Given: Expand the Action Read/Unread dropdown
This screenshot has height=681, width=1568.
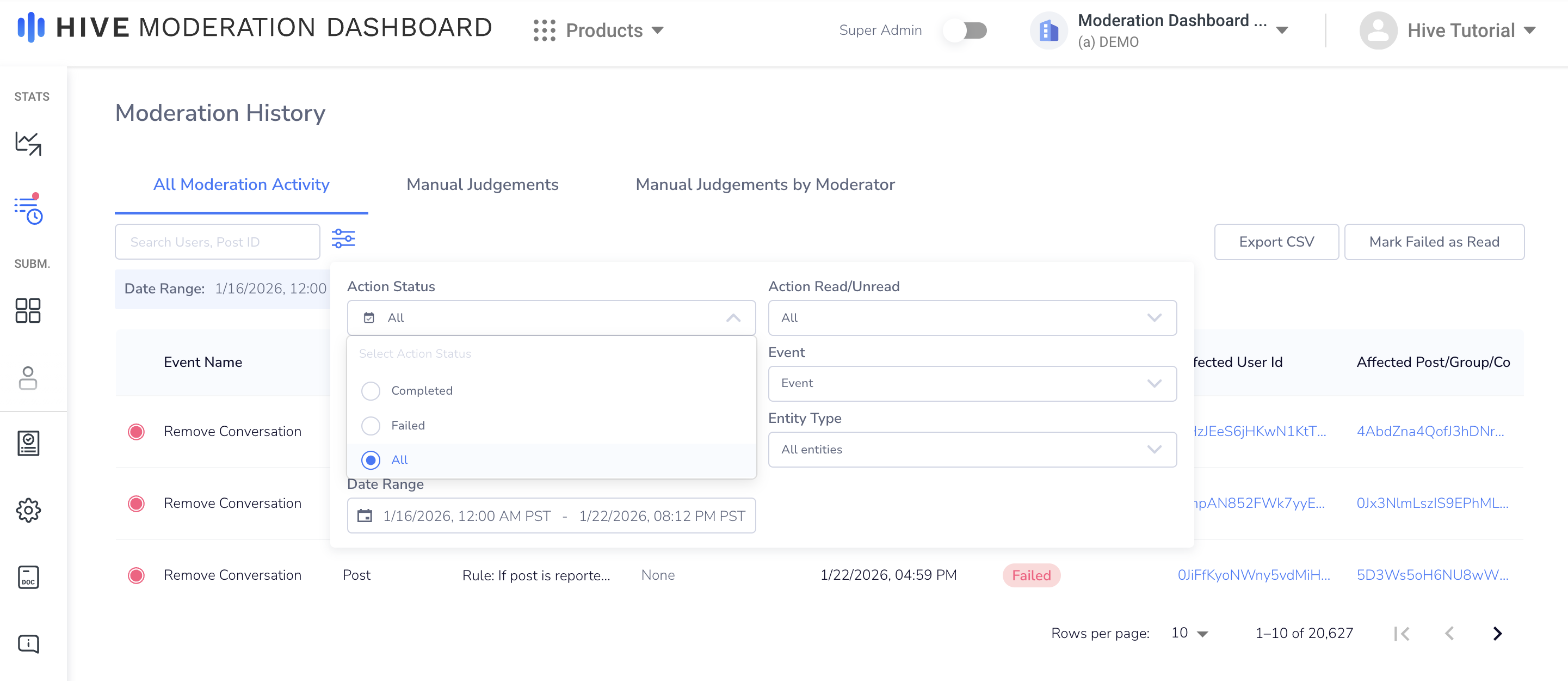Looking at the screenshot, I should 972,318.
